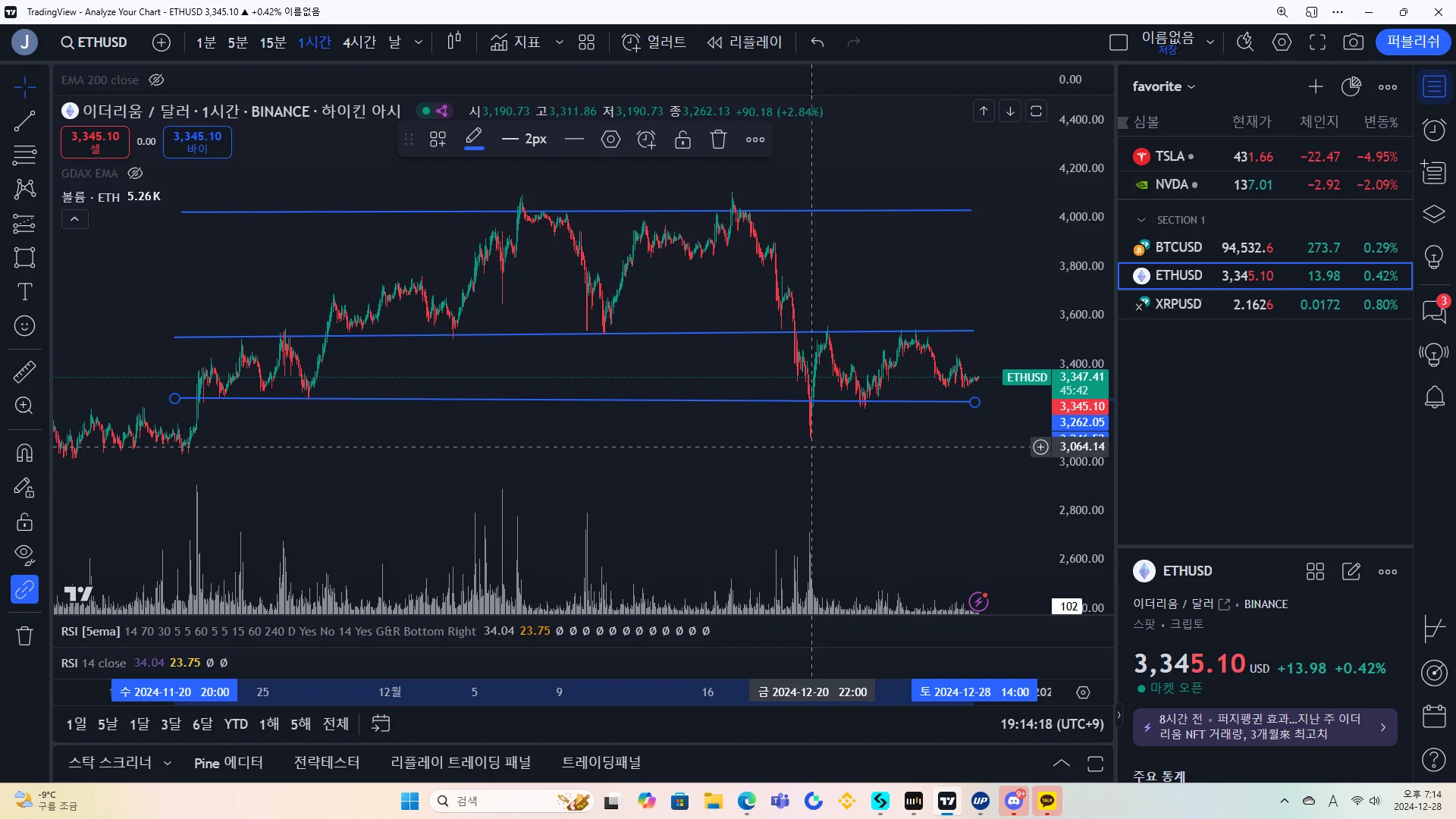This screenshot has height=819, width=1456.
Task: Collapse SECTION 1 in watchlist
Action: pos(1141,220)
